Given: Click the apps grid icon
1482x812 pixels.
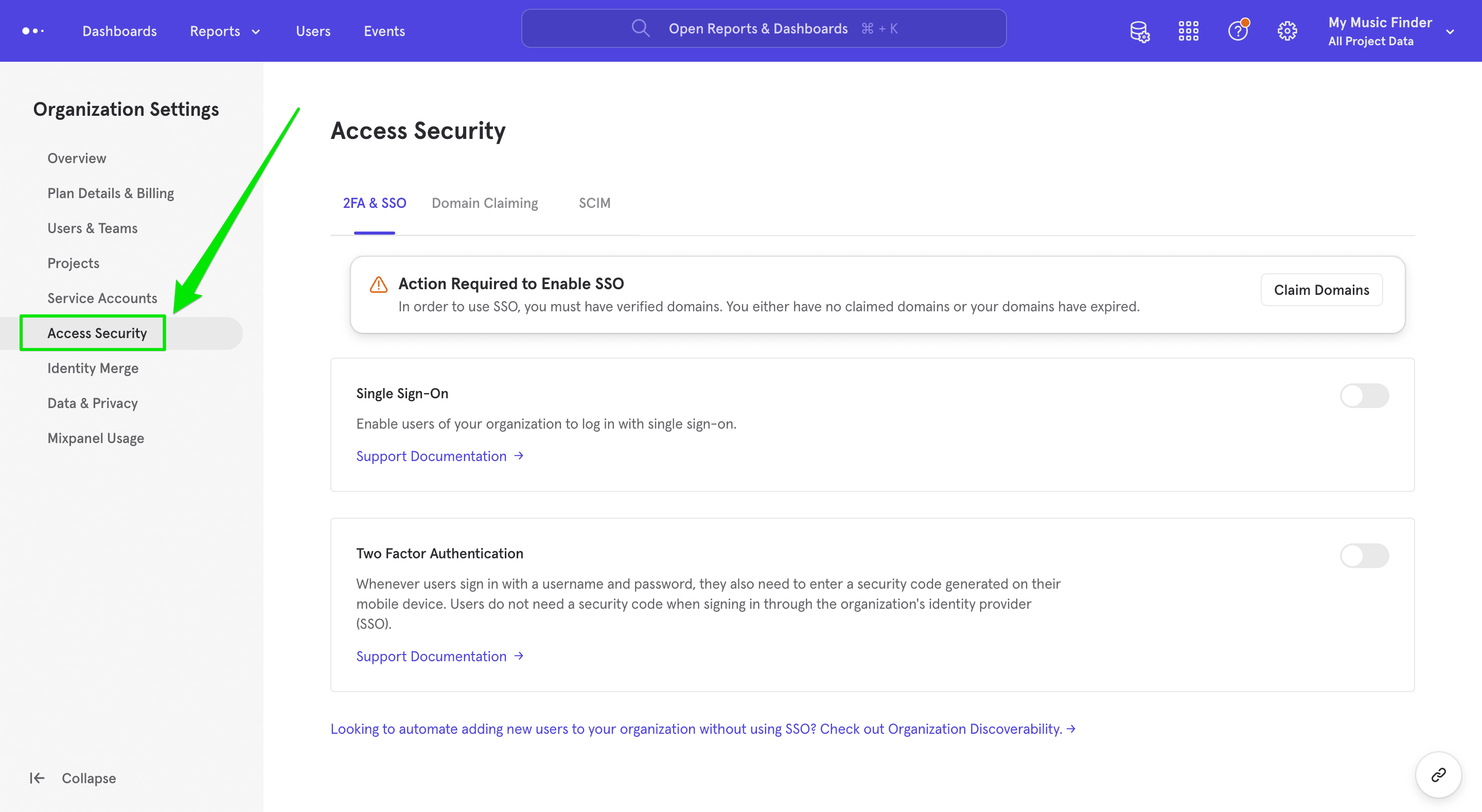Looking at the screenshot, I should pos(1188,30).
